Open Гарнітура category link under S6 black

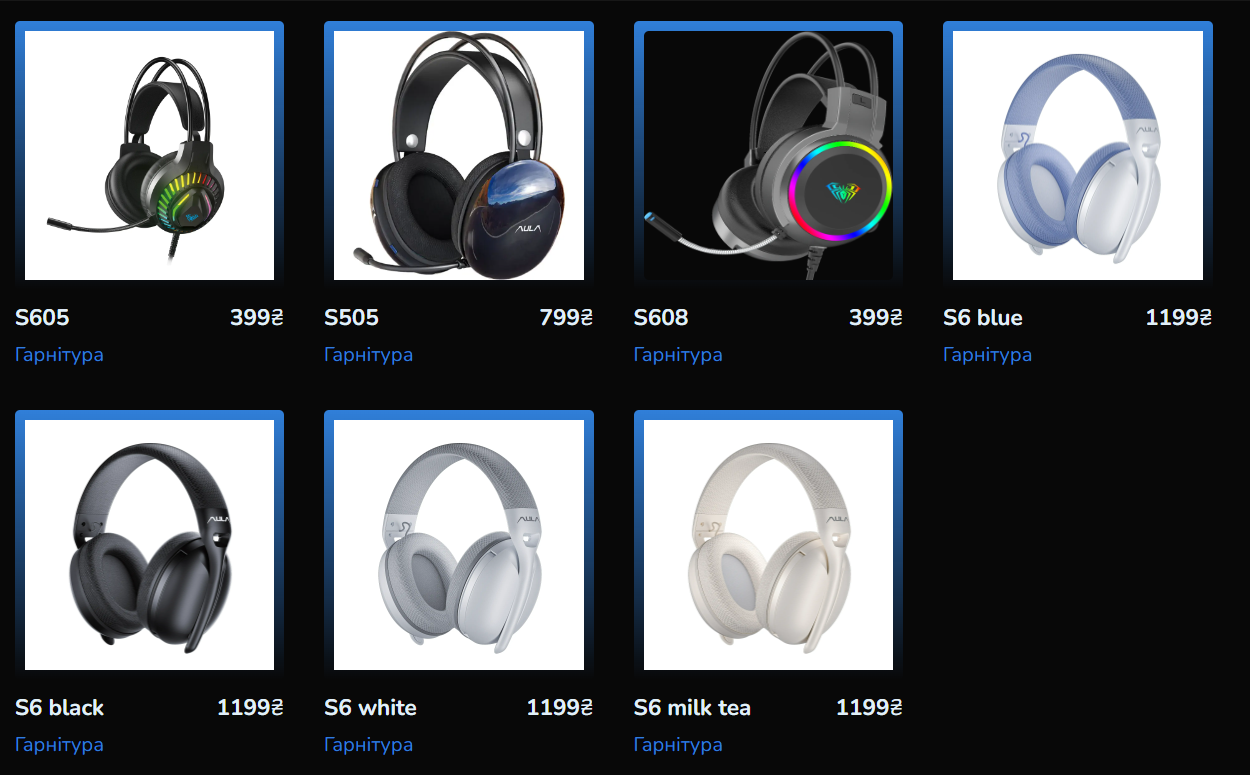59,745
